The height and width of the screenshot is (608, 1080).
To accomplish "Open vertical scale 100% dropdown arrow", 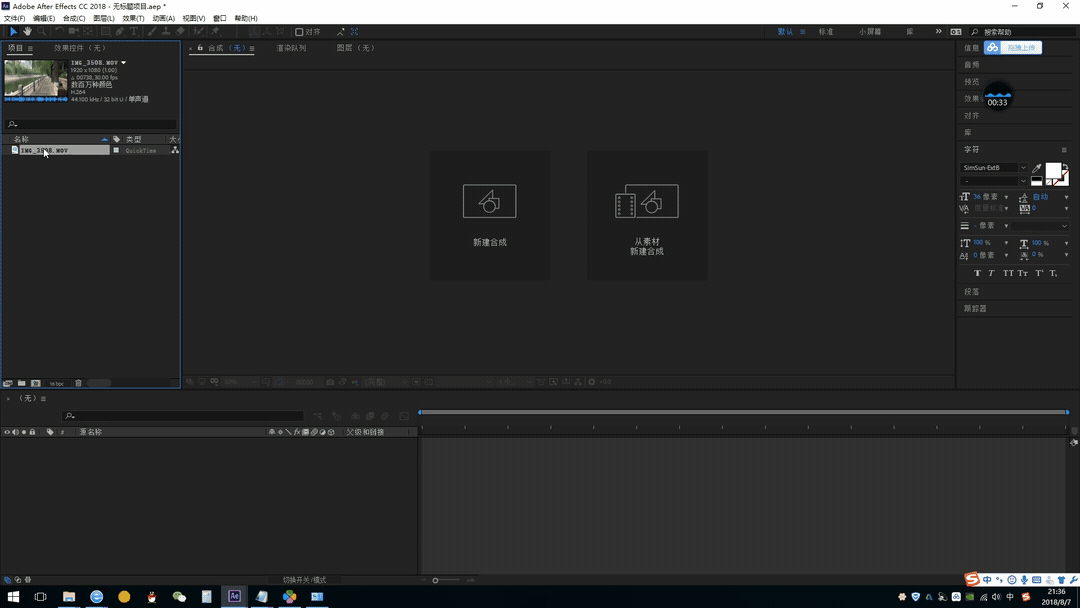I will [1006, 243].
